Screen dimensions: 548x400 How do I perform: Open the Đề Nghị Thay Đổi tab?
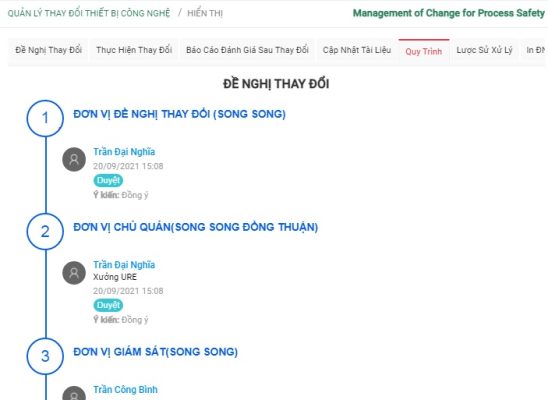click(48, 50)
